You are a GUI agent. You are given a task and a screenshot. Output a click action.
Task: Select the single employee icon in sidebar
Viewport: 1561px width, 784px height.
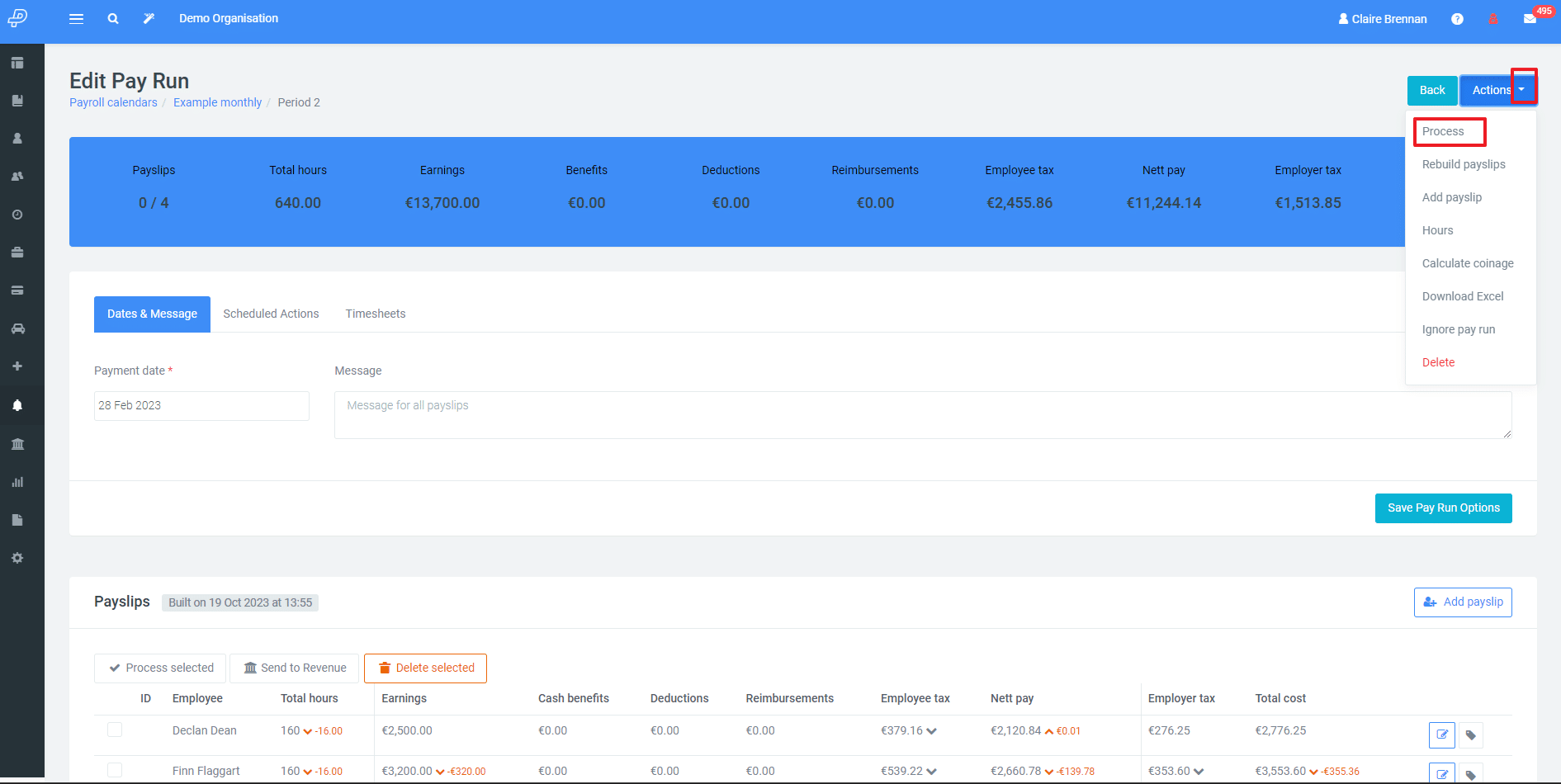17,138
